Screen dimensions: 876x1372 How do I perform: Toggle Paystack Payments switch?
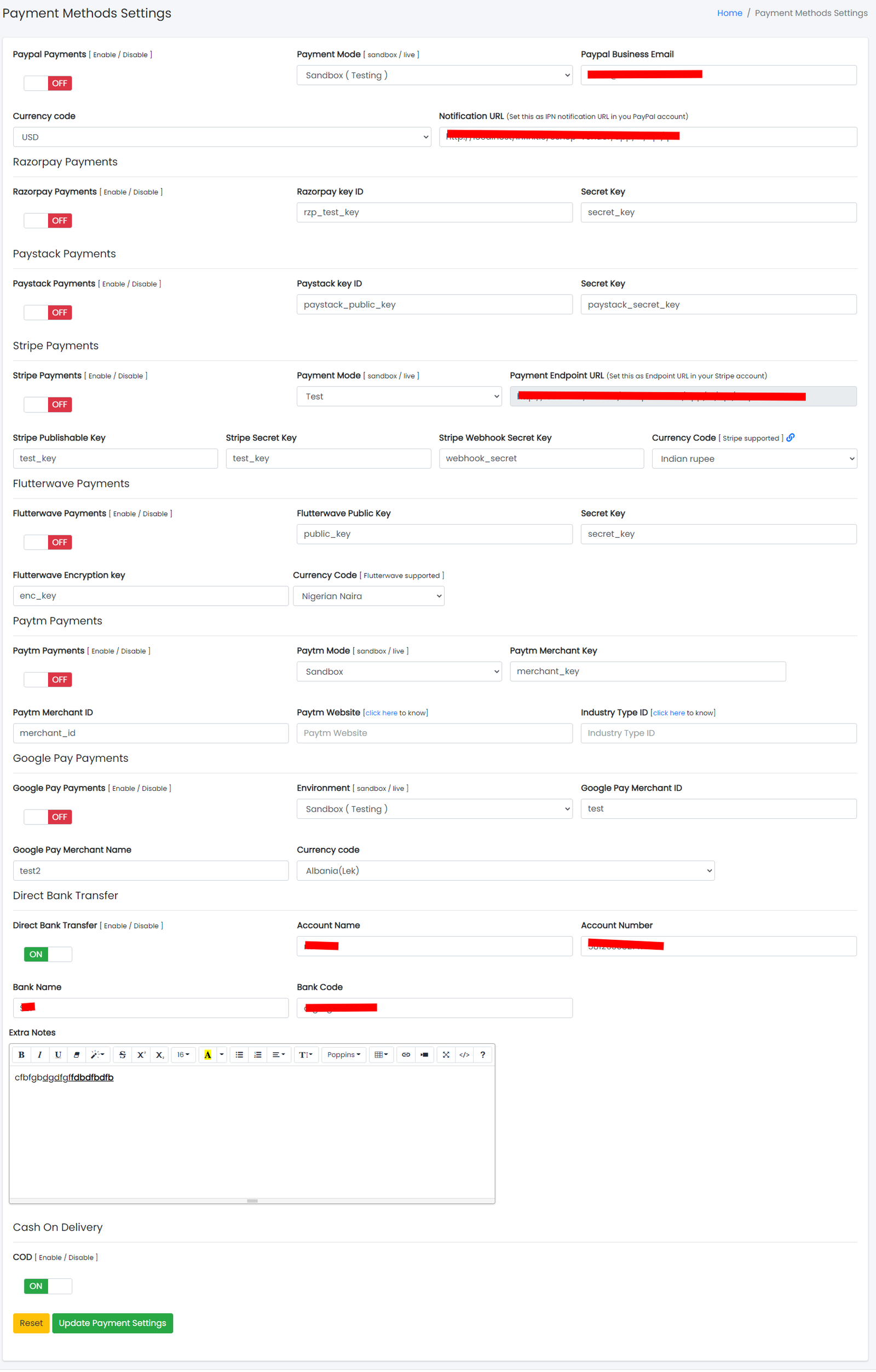48,312
